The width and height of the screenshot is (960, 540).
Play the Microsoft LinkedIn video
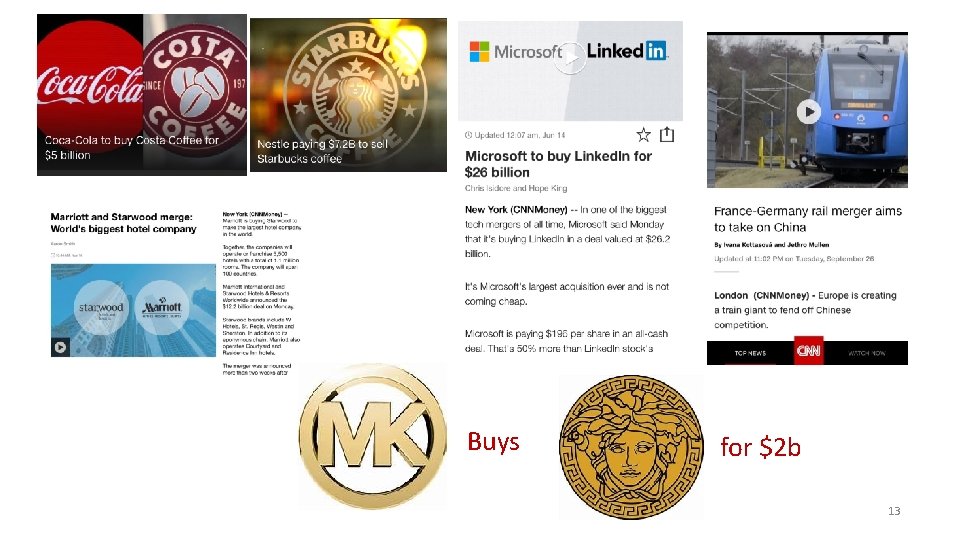570,58
